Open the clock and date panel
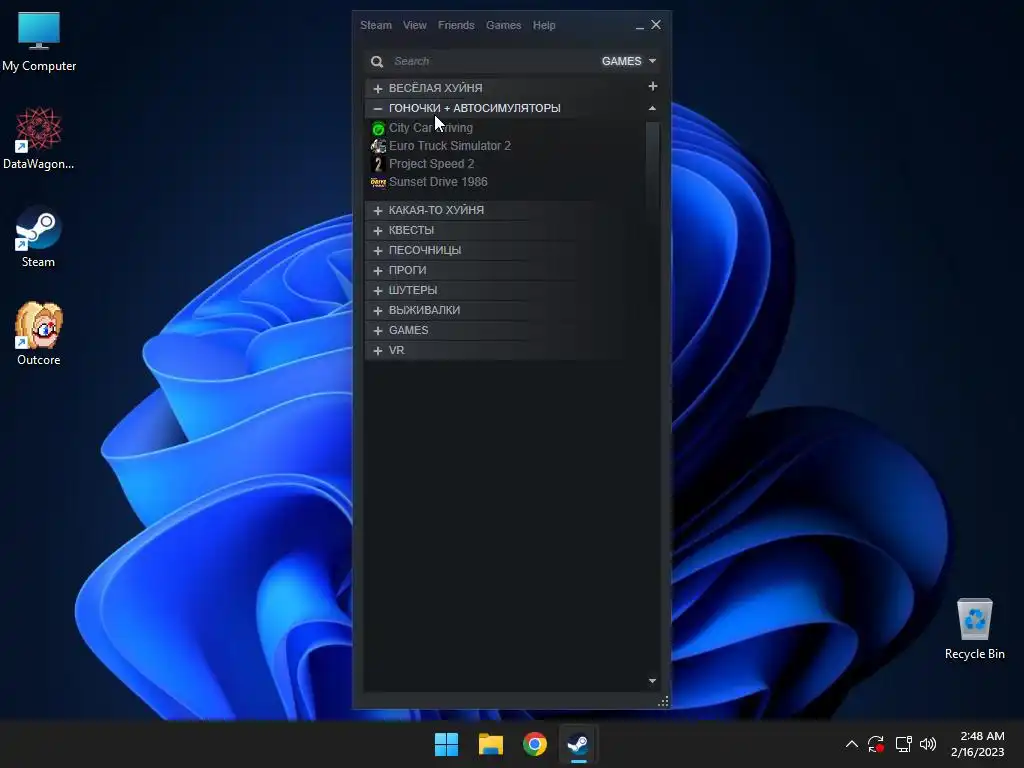 [978, 744]
